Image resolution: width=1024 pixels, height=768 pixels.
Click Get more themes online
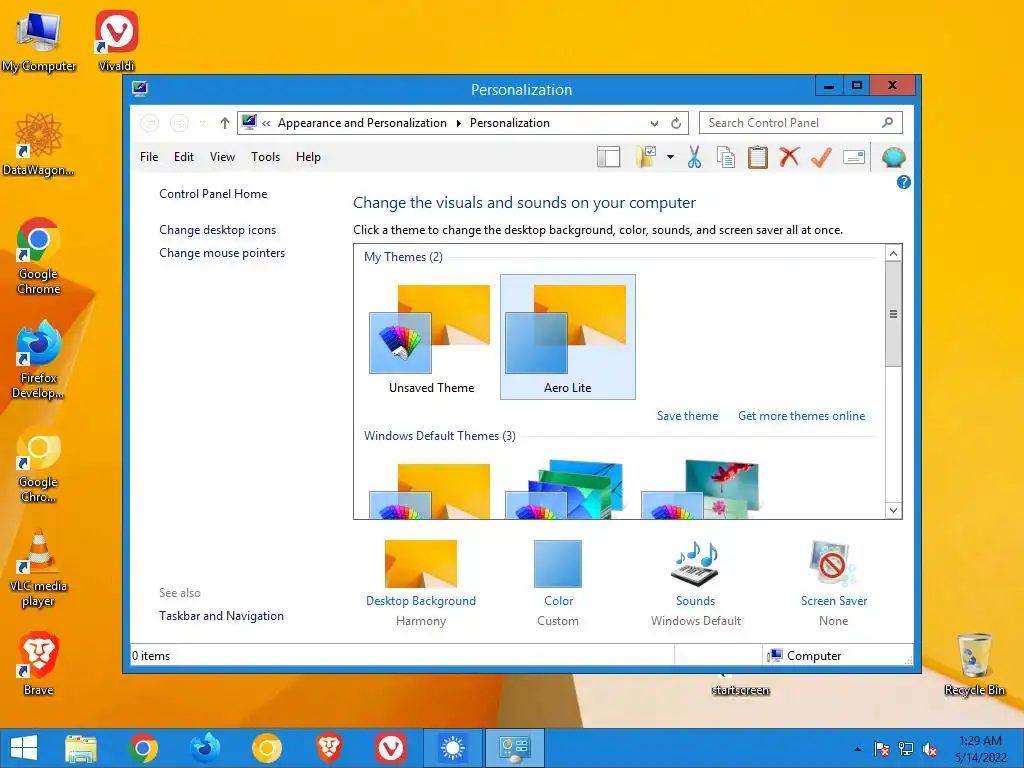(801, 416)
